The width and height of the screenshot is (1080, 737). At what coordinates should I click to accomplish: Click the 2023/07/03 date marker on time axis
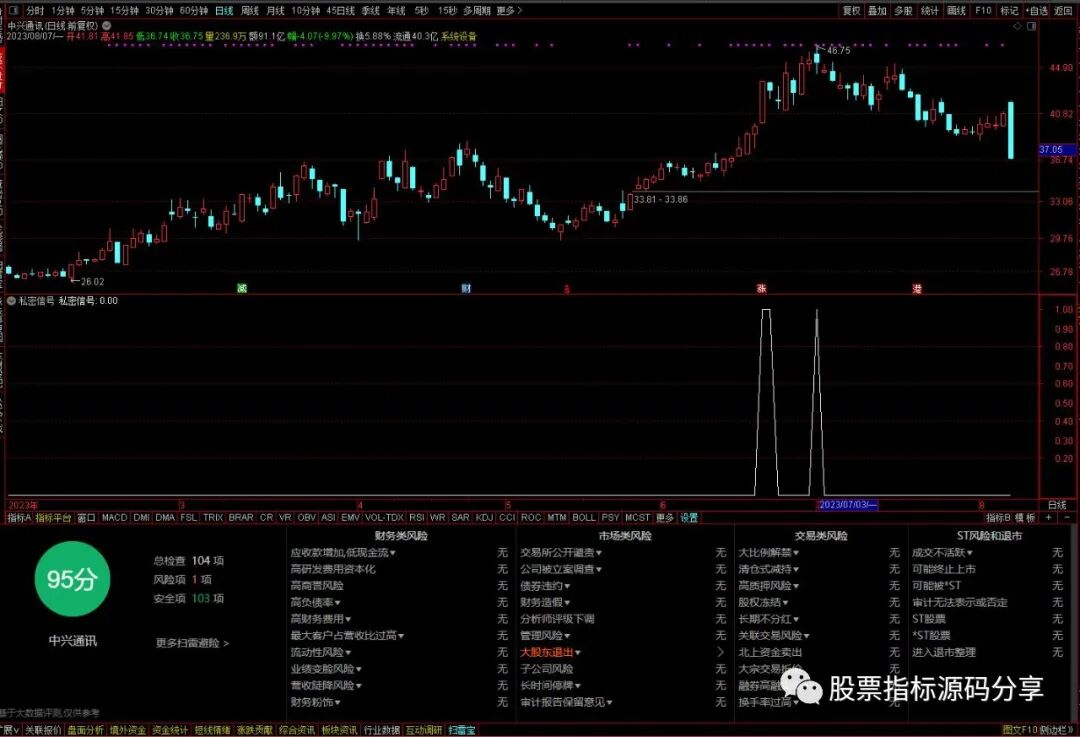[x=848, y=505]
